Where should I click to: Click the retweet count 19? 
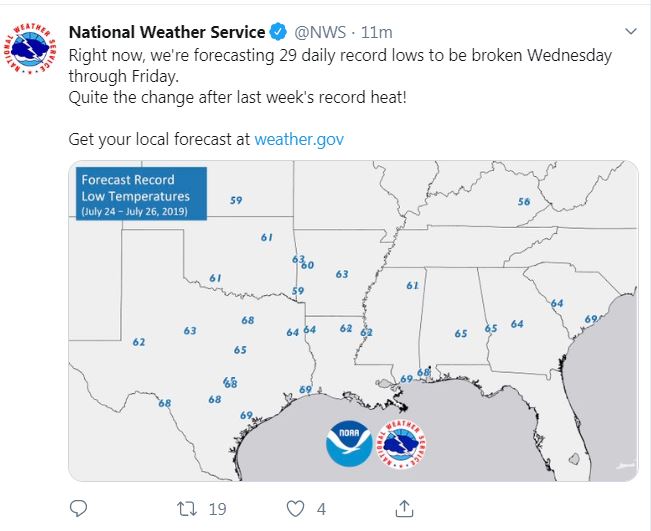tap(217, 509)
